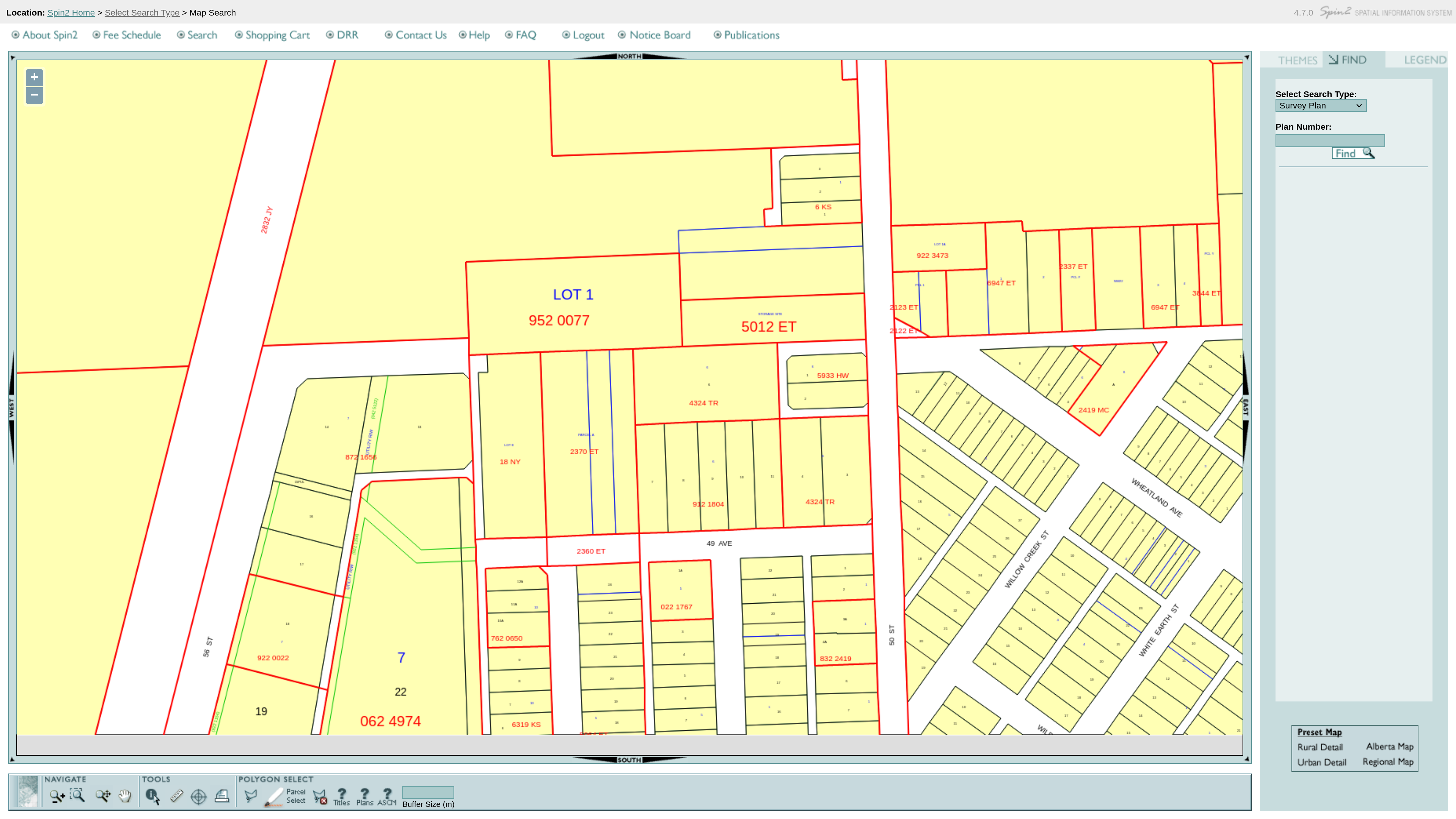Click in the Plan Number field

click(x=1329, y=141)
